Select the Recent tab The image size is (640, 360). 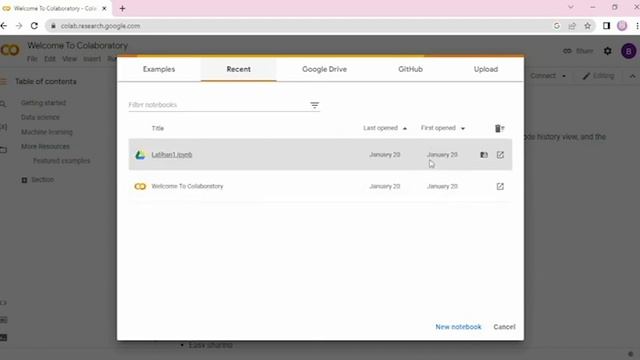coord(238,69)
